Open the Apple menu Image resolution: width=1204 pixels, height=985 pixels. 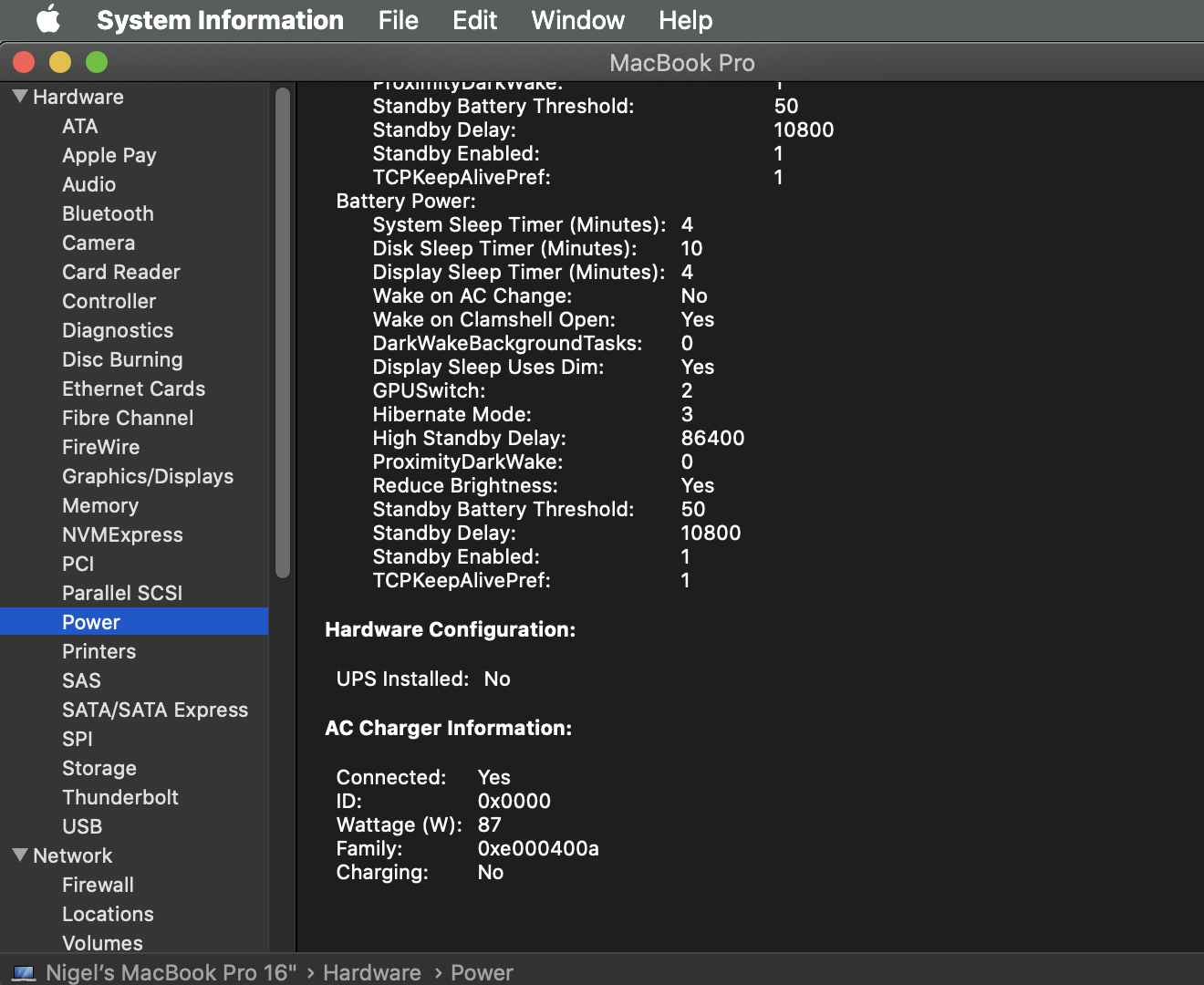pyautogui.click(x=47, y=19)
